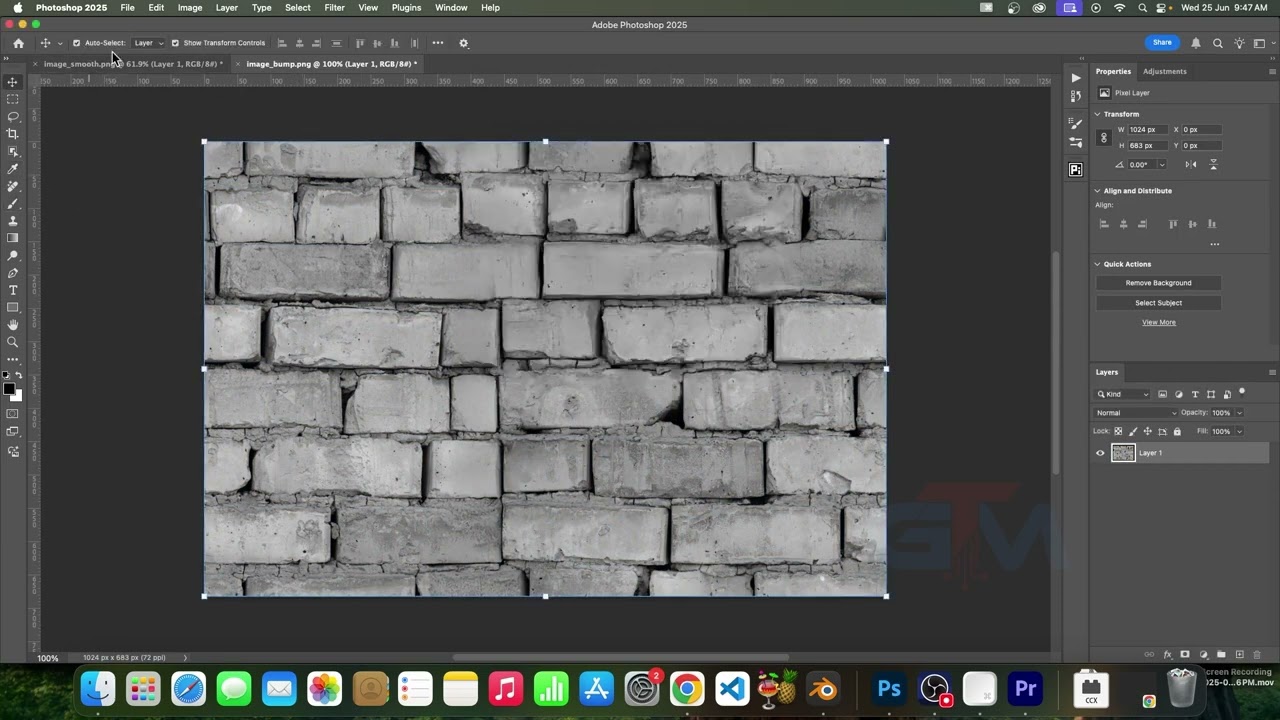Click the Select Subject button
The image size is (1280, 720).
pyautogui.click(x=1158, y=303)
